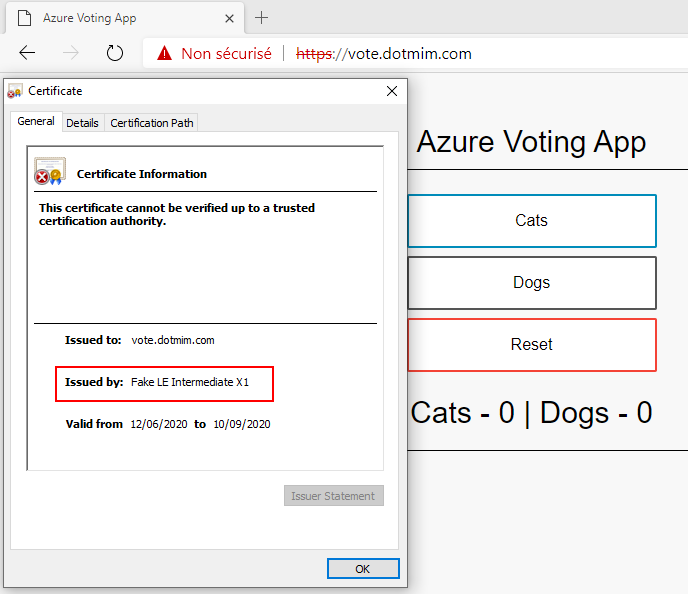The height and width of the screenshot is (594, 688).
Task: Click the browser forward arrow
Action: pyautogui.click(x=71, y=53)
